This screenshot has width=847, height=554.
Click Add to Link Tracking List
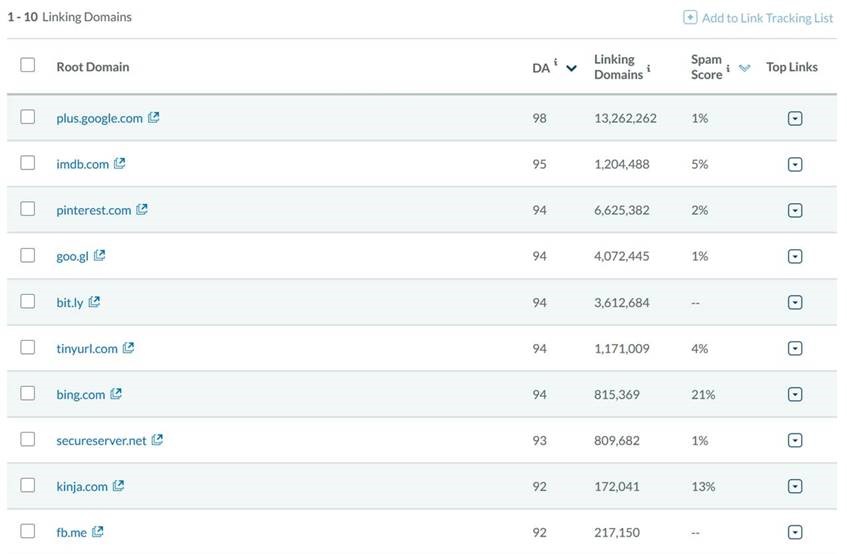(767, 18)
